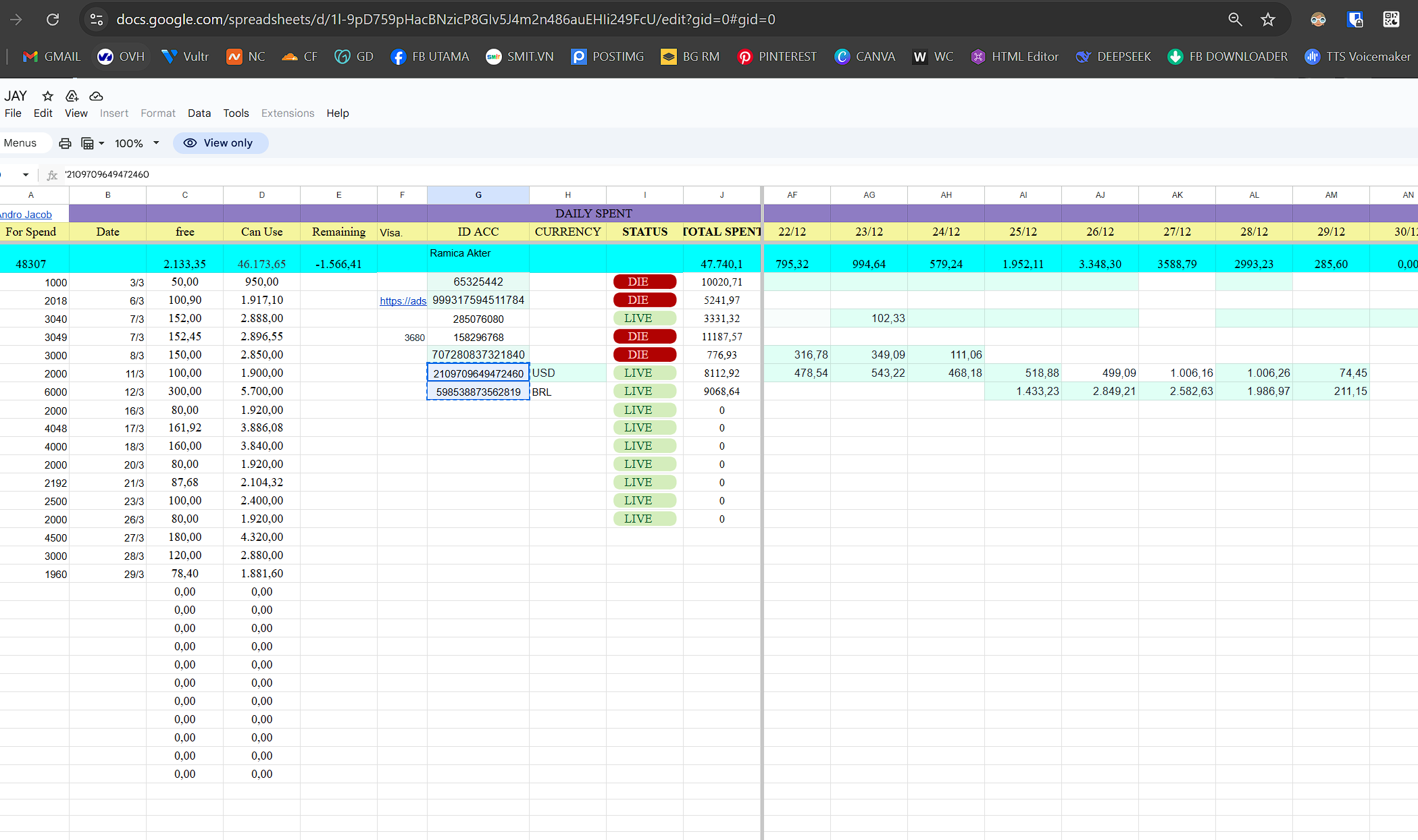Screen dimensions: 1418x840
Task: Click the Menus search button
Action: coord(20,143)
